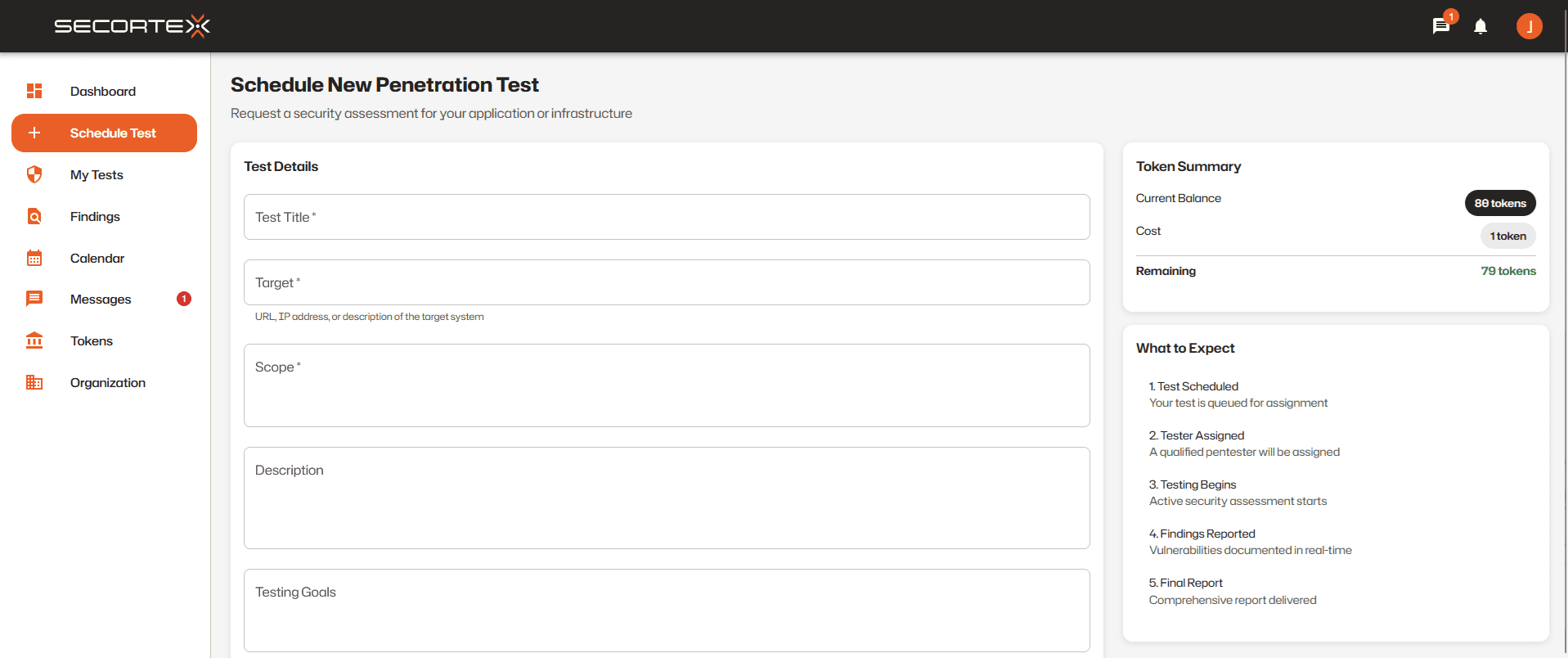Screen dimensions: 1568x658
Task: Click 'Comprehensive report delivered' text
Action: pos(1233,600)
